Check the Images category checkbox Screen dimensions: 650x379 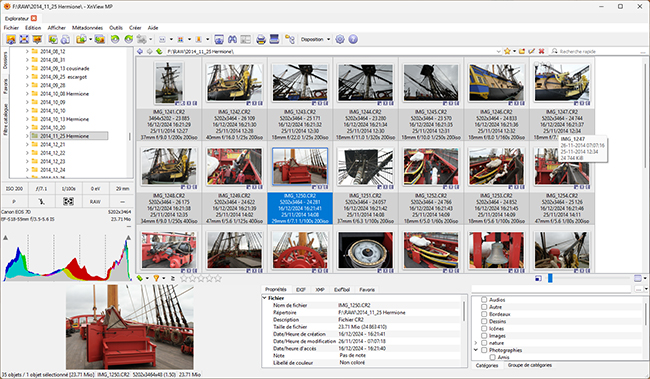(484, 335)
